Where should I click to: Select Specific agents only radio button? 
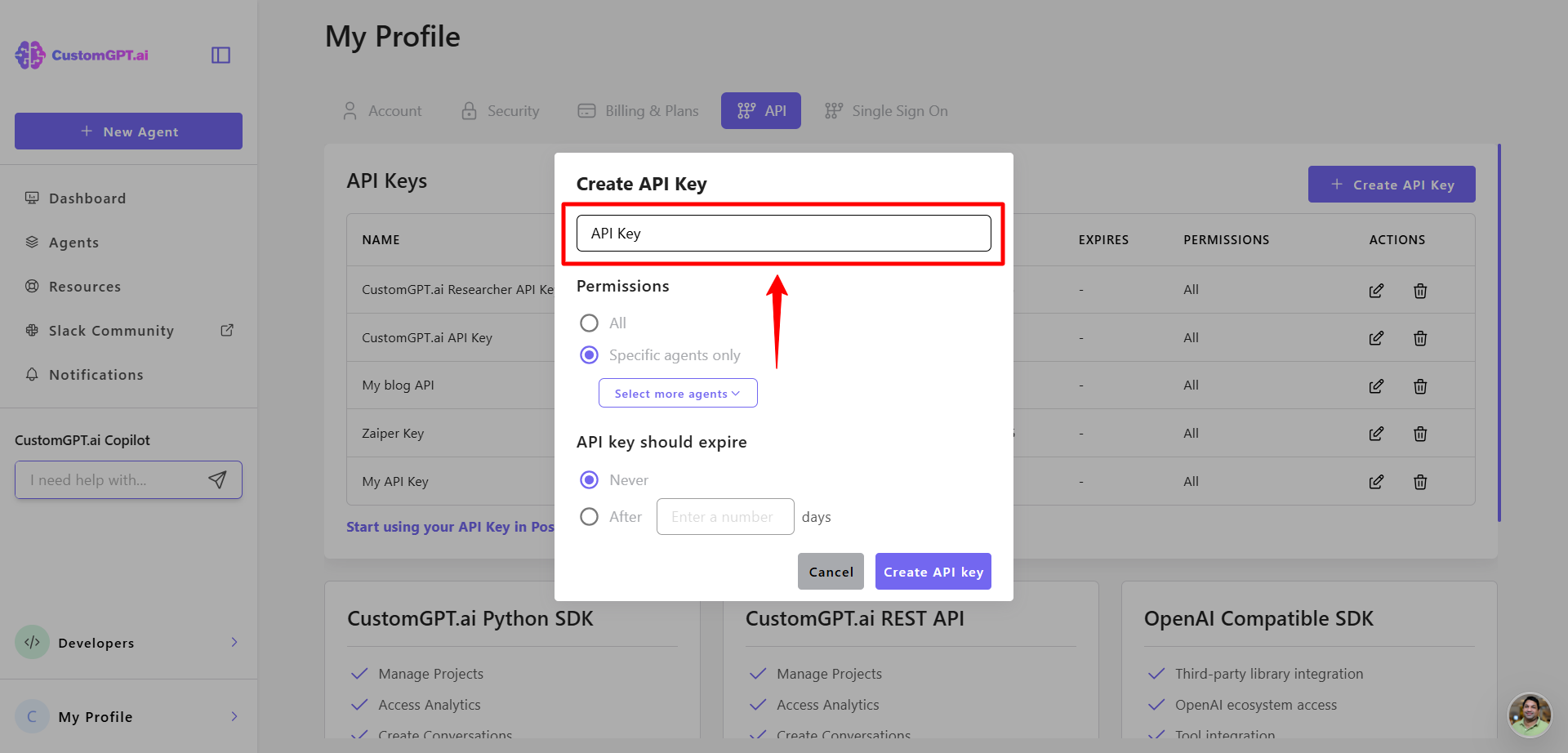[589, 354]
